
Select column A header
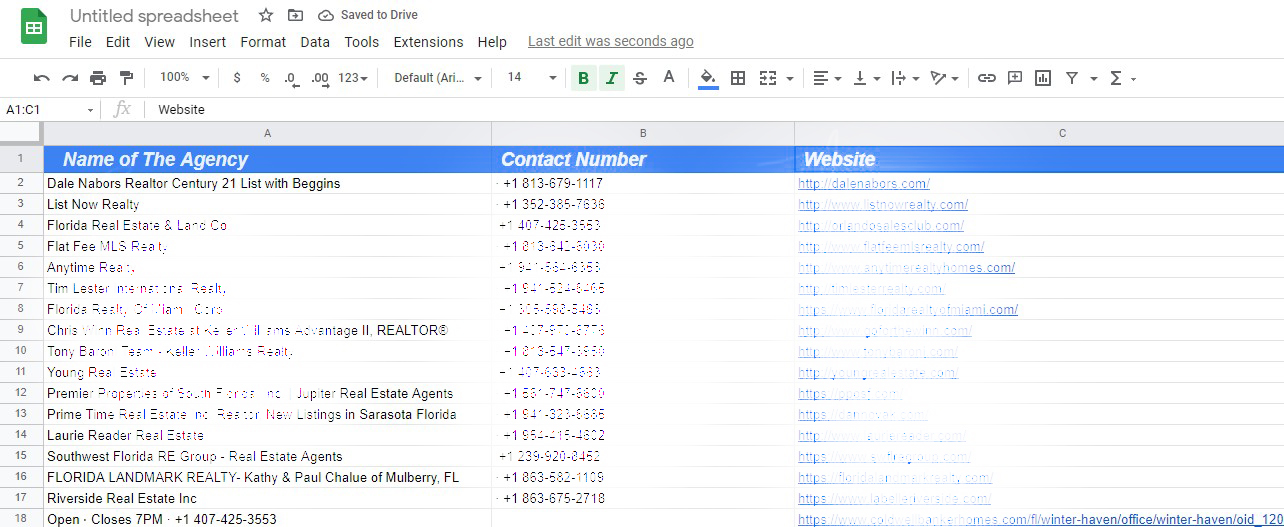[x=267, y=133]
